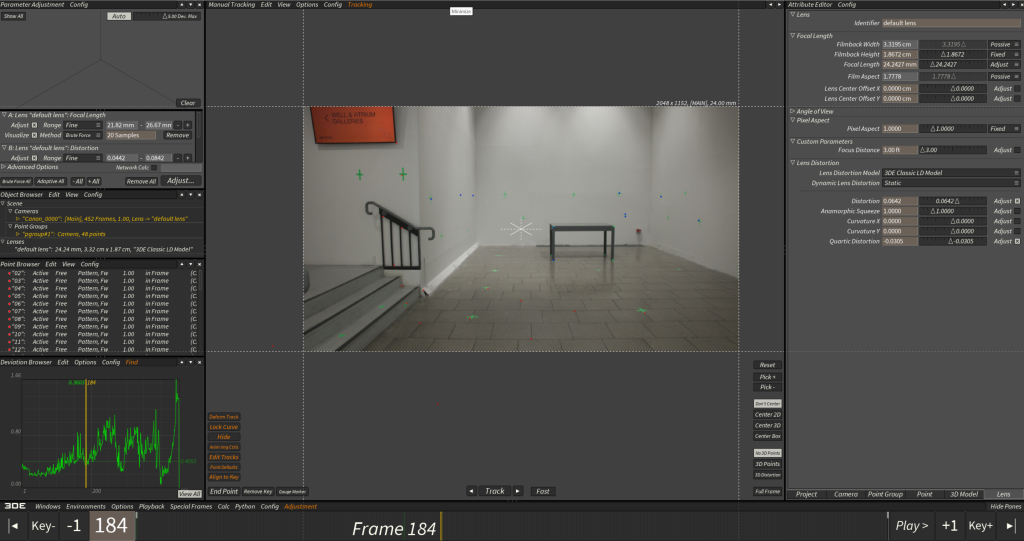Enable Adjust for Lens Center Offset X

[x=1017, y=88]
